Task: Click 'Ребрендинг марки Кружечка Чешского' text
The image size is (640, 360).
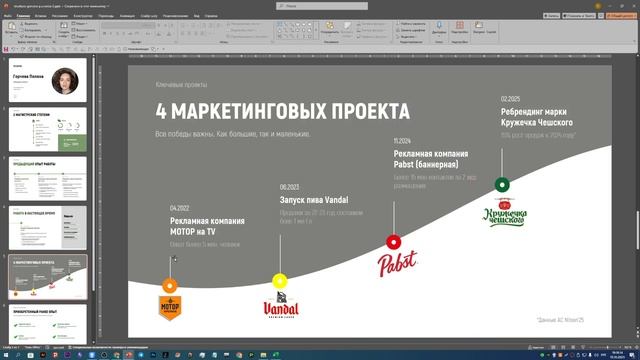Action: coord(537,117)
